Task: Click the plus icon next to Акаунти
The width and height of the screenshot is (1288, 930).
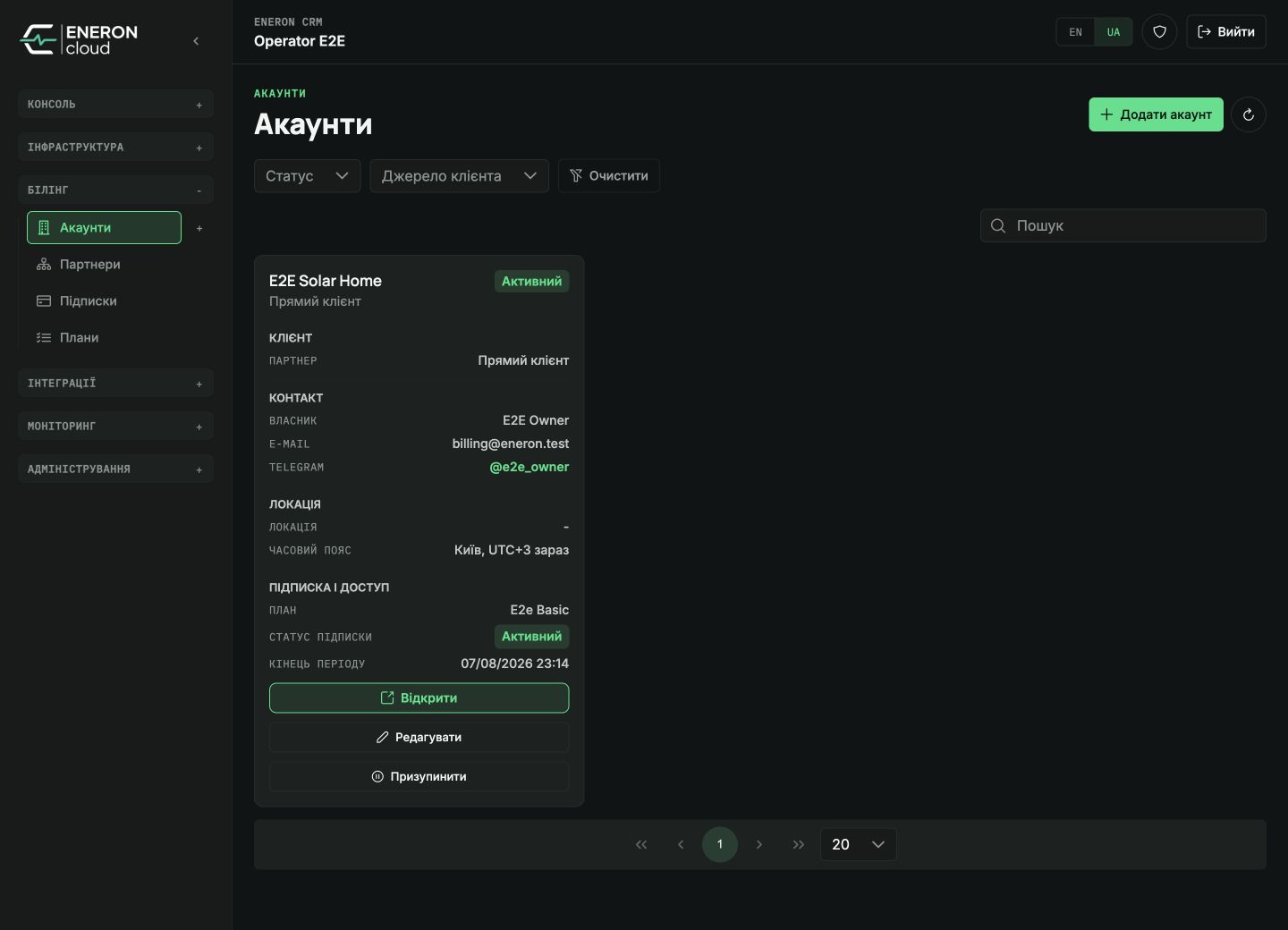Action: click(x=199, y=228)
